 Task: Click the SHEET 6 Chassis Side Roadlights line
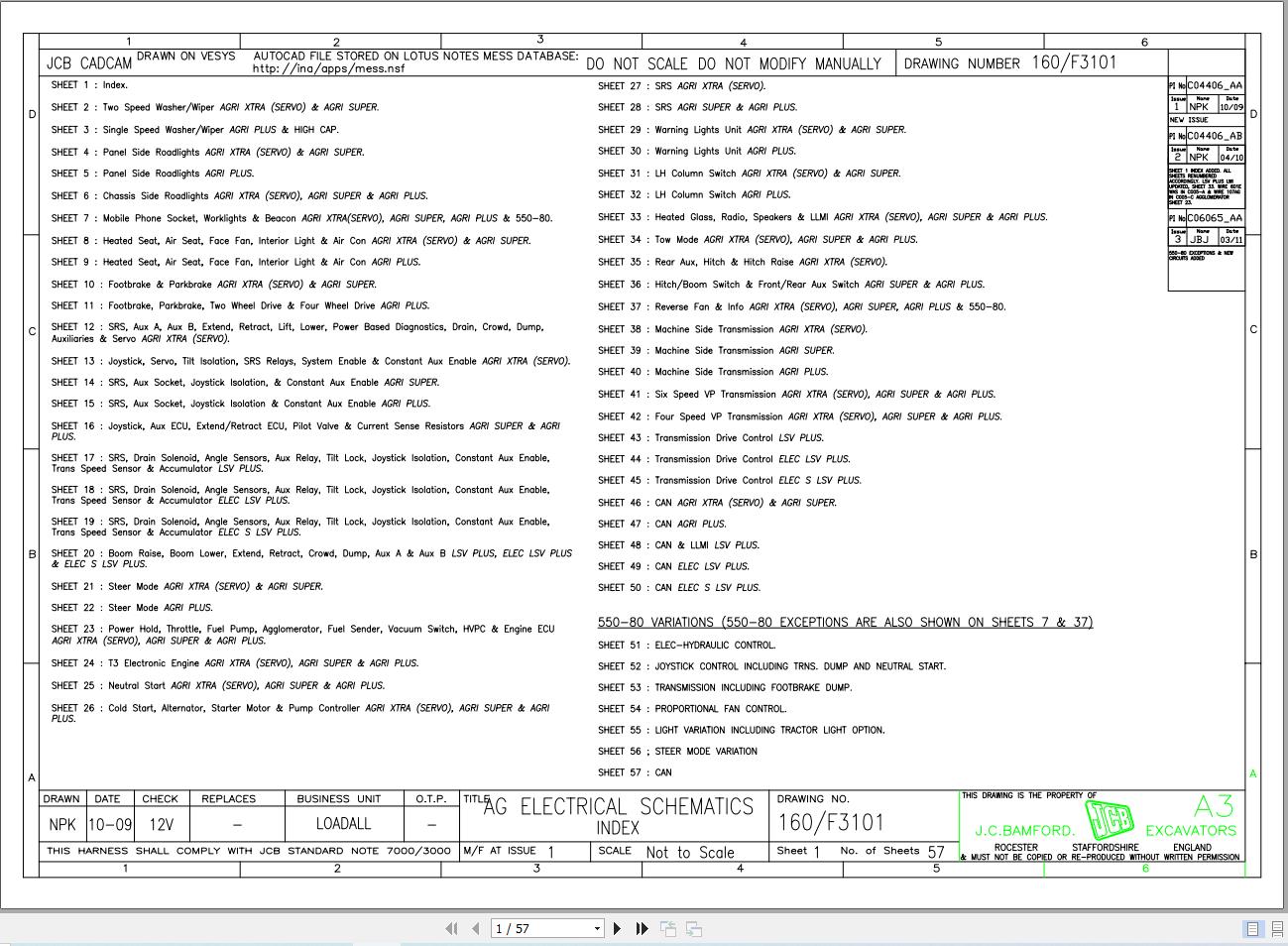(x=240, y=196)
